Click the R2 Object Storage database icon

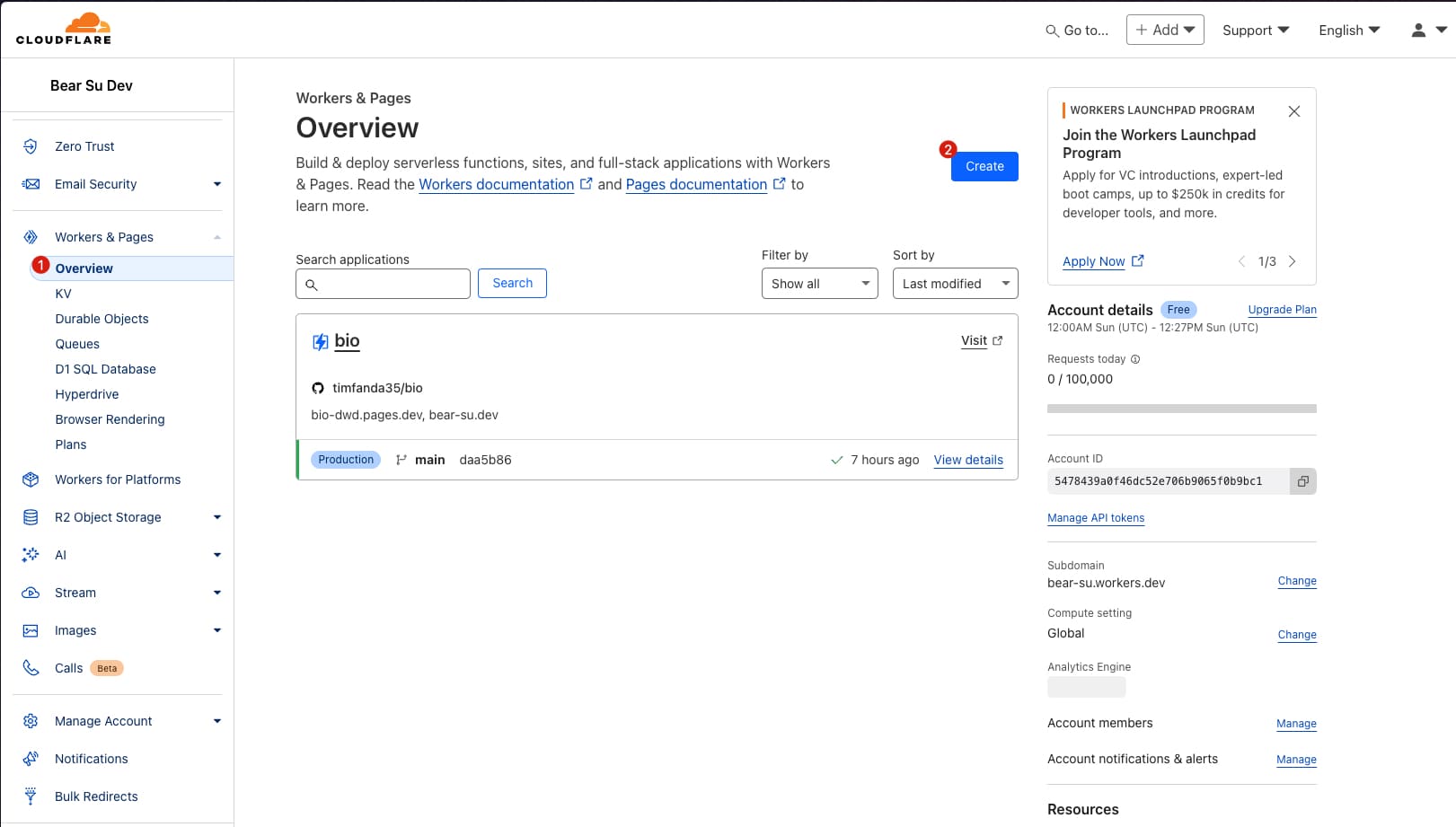click(31, 517)
